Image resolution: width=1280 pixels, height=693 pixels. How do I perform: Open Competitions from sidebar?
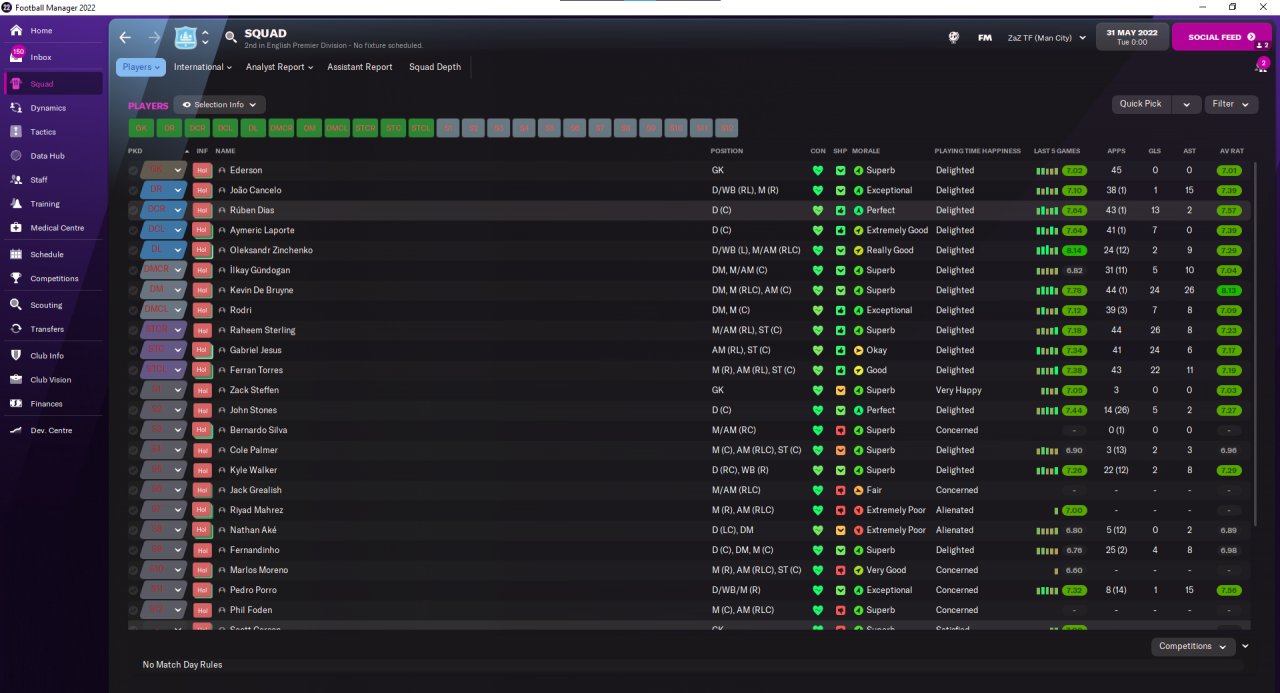point(52,279)
